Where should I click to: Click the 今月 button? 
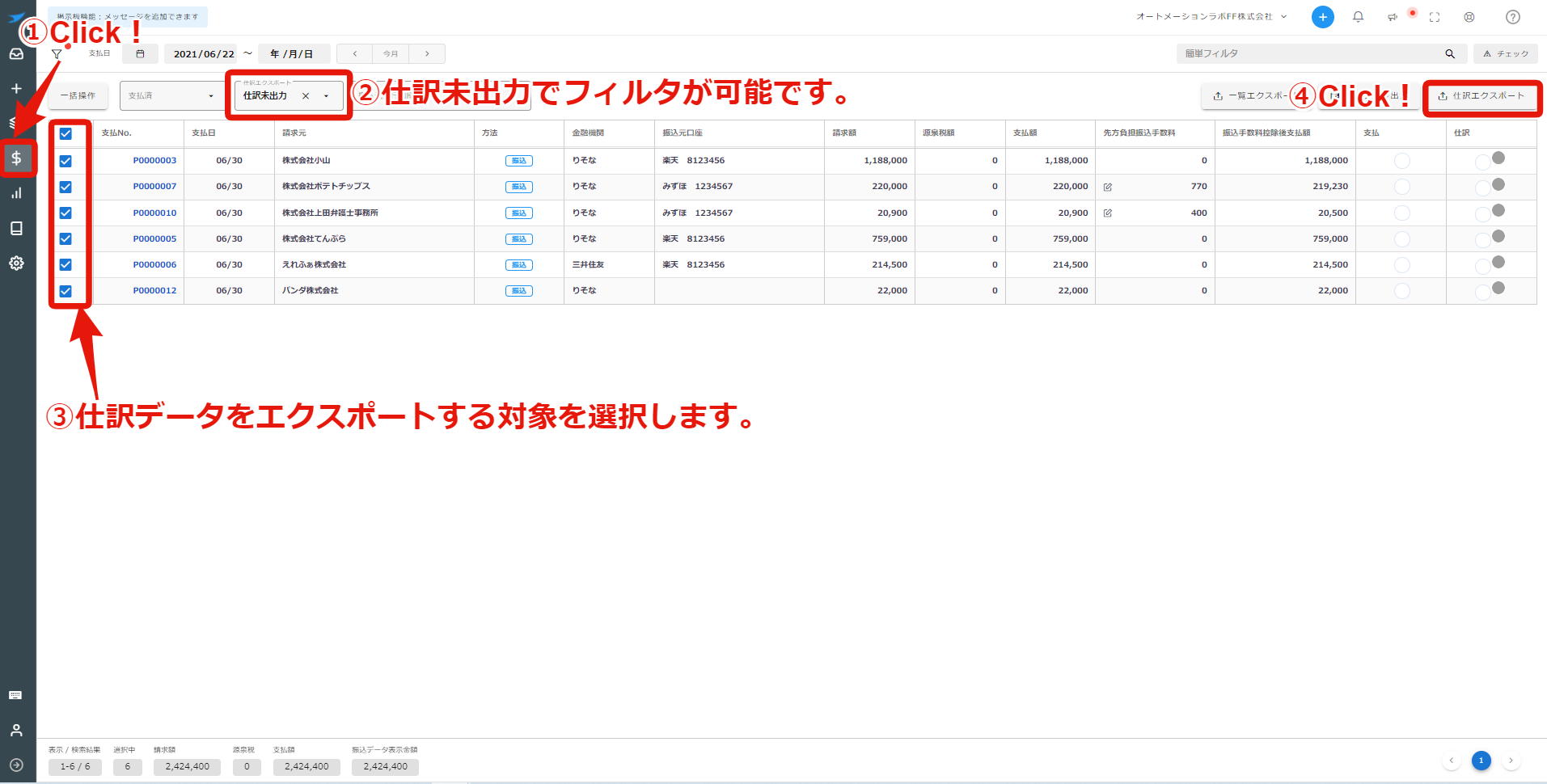(391, 54)
